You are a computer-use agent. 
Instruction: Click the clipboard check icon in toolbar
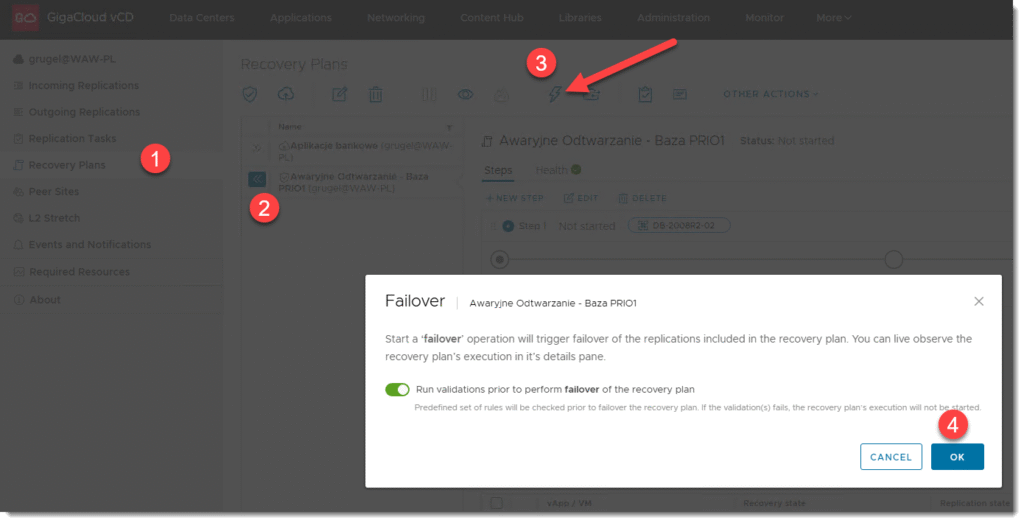[x=645, y=94]
